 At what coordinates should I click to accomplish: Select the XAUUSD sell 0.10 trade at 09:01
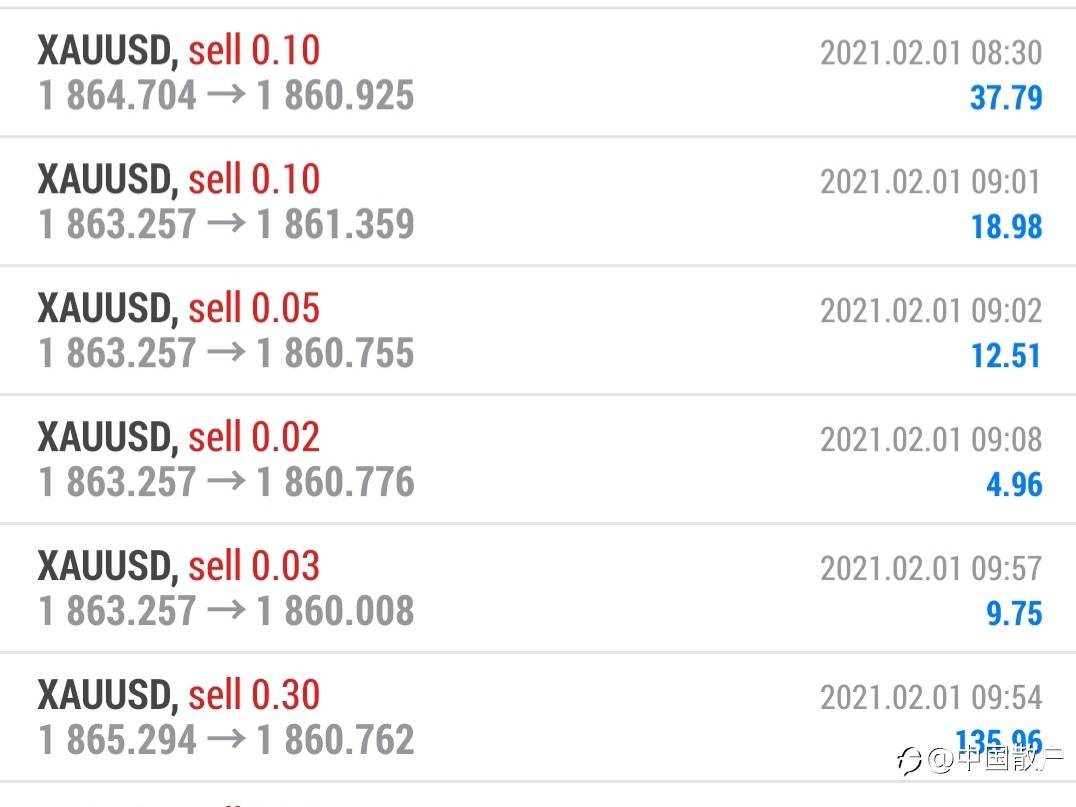point(538,202)
